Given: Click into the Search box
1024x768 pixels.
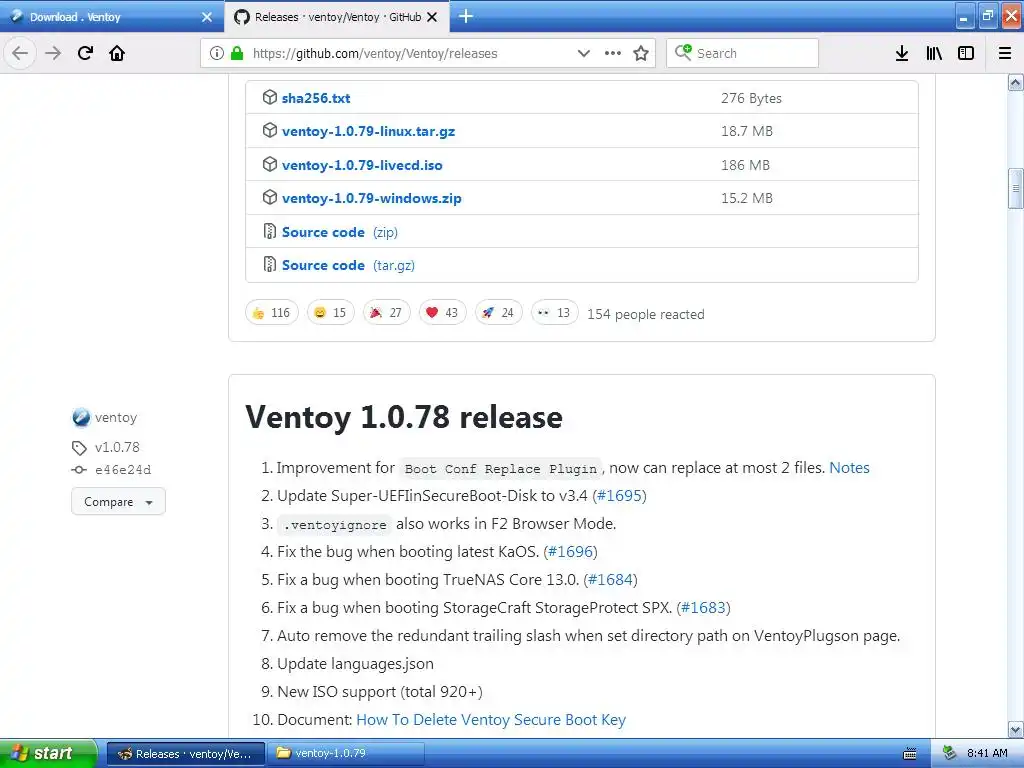Looking at the screenshot, I should coord(743,54).
